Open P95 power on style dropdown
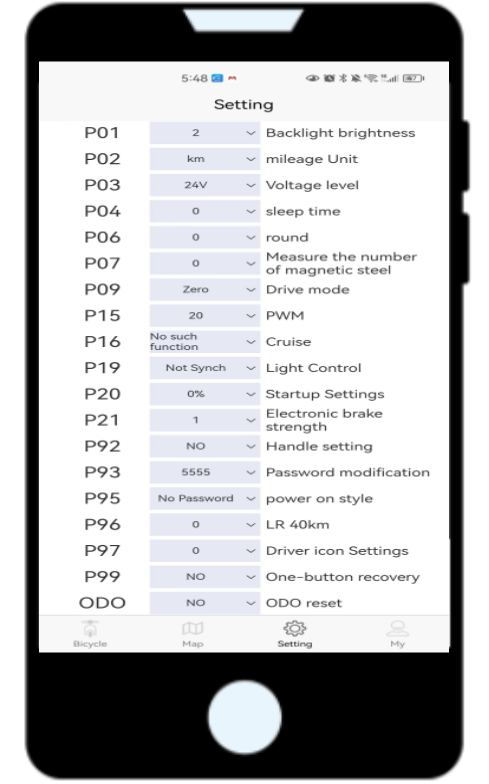489x784 pixels. pos(204,498)
